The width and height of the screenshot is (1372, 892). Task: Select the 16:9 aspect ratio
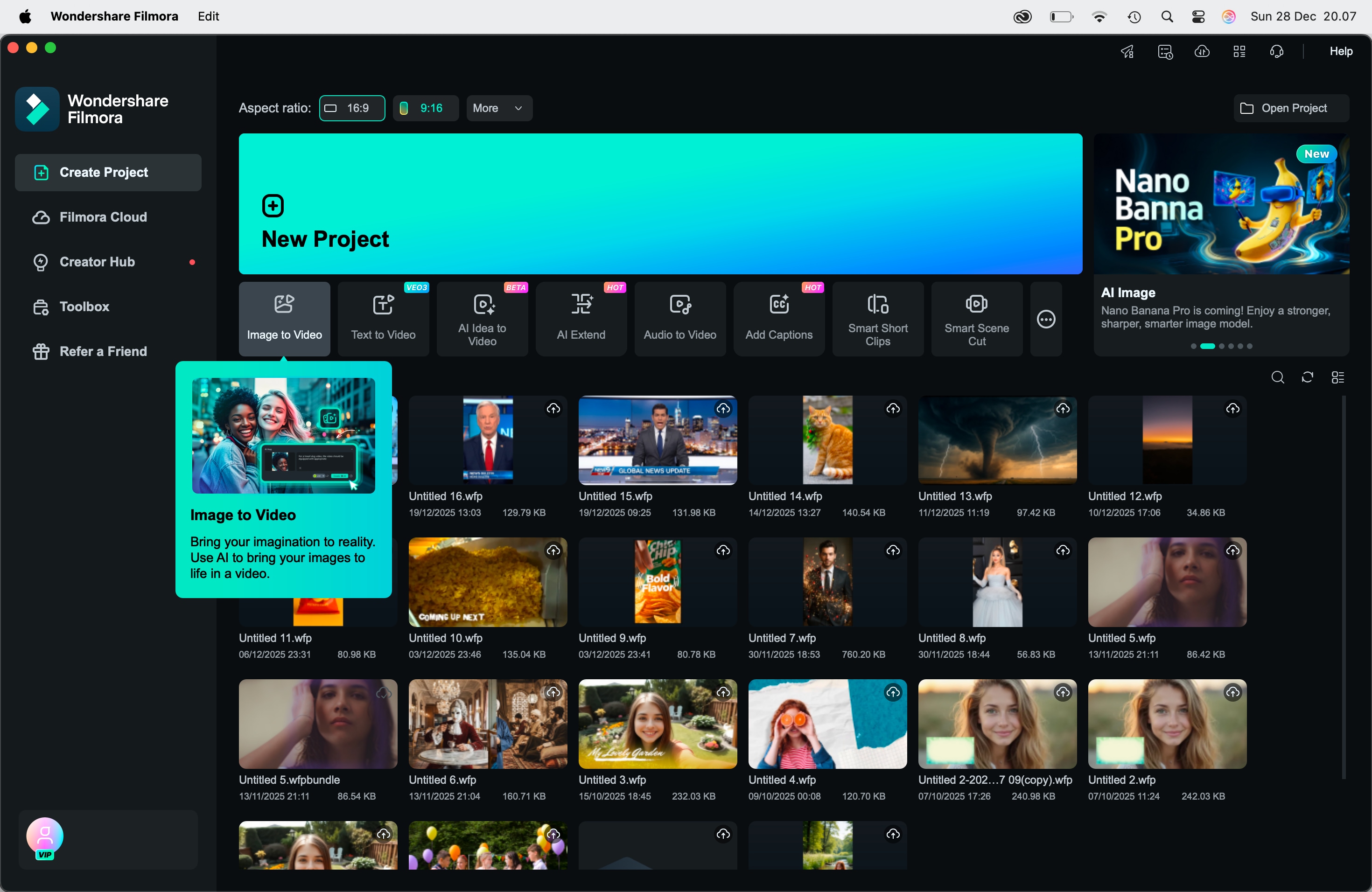(352, 108)
